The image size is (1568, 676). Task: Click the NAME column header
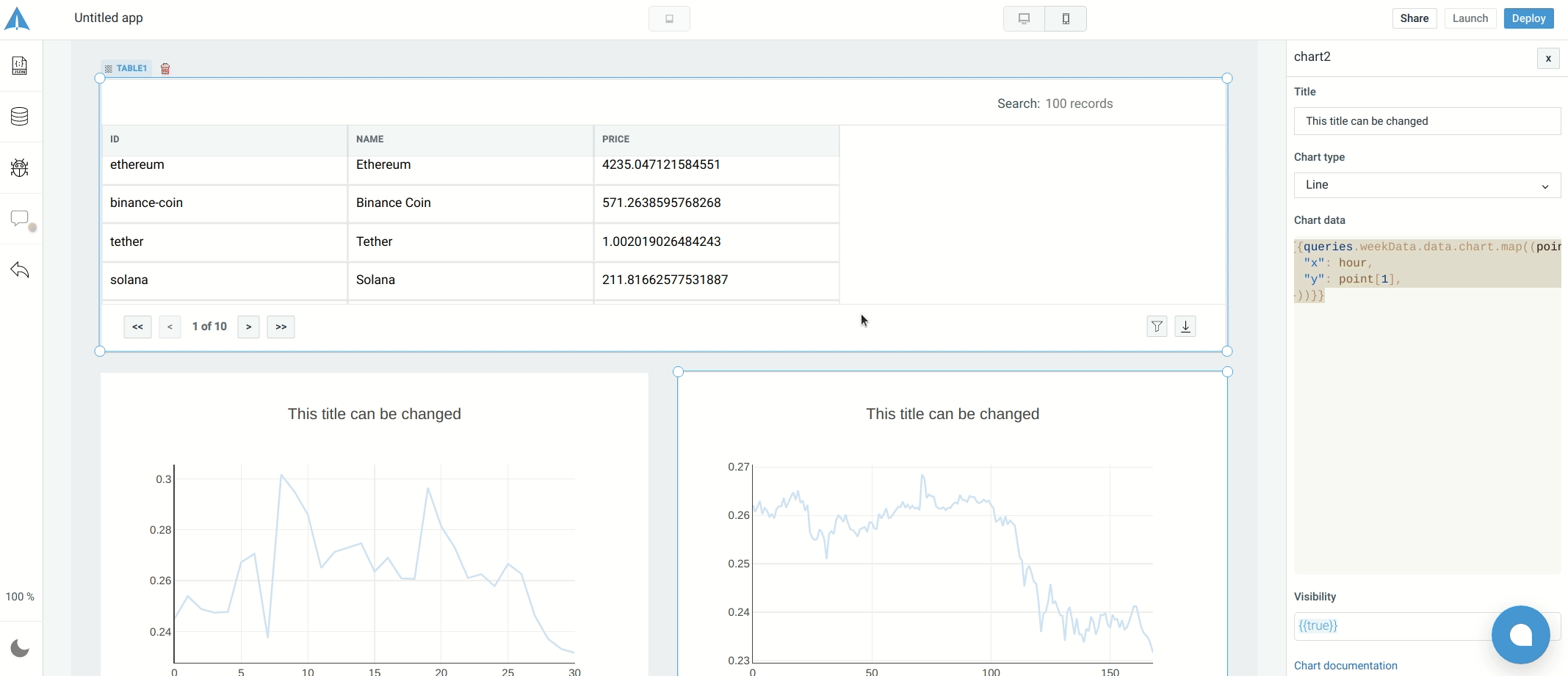click(471, 139)
